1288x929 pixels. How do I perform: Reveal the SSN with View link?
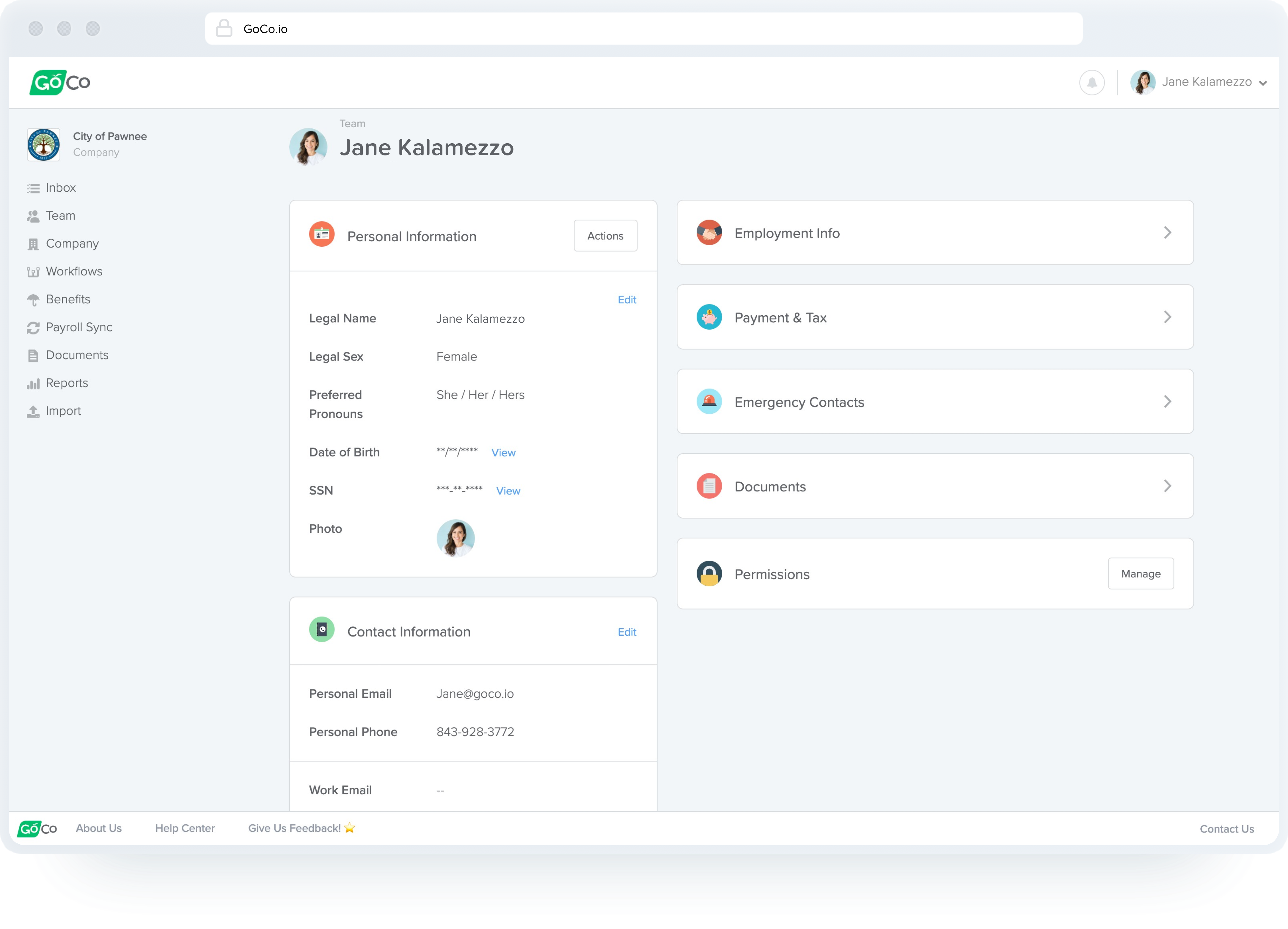point(508,491)
